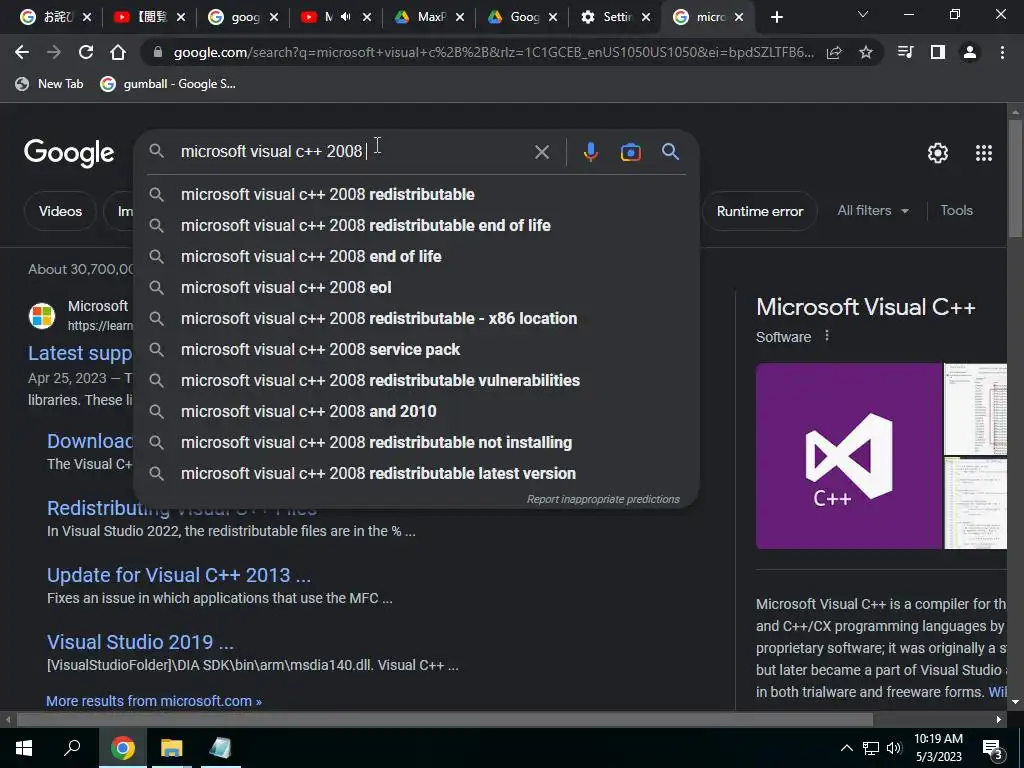
Task: Click the blue magnifier search button
Action: click(671, 152)
